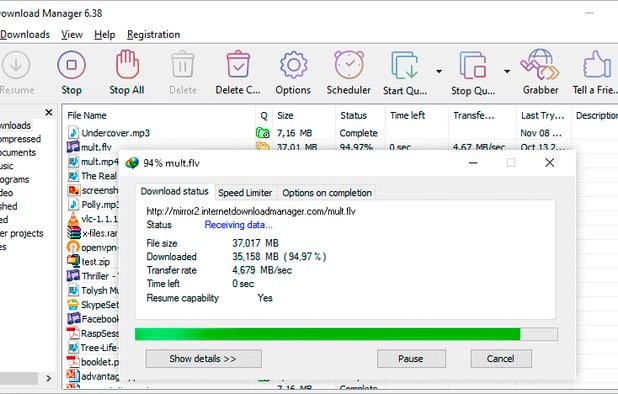Click the Stop toolbar icon
The height and width of the screenshot is (394, 618).
pos(71,65)
